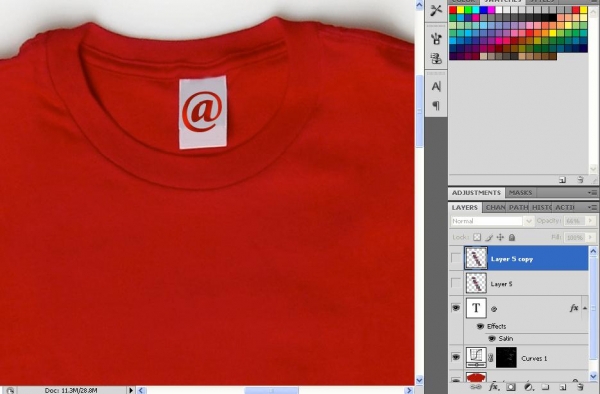Pick the magenta swatch in the top row
The width and height of the screenshot is (600, 394).
(491, 10)
